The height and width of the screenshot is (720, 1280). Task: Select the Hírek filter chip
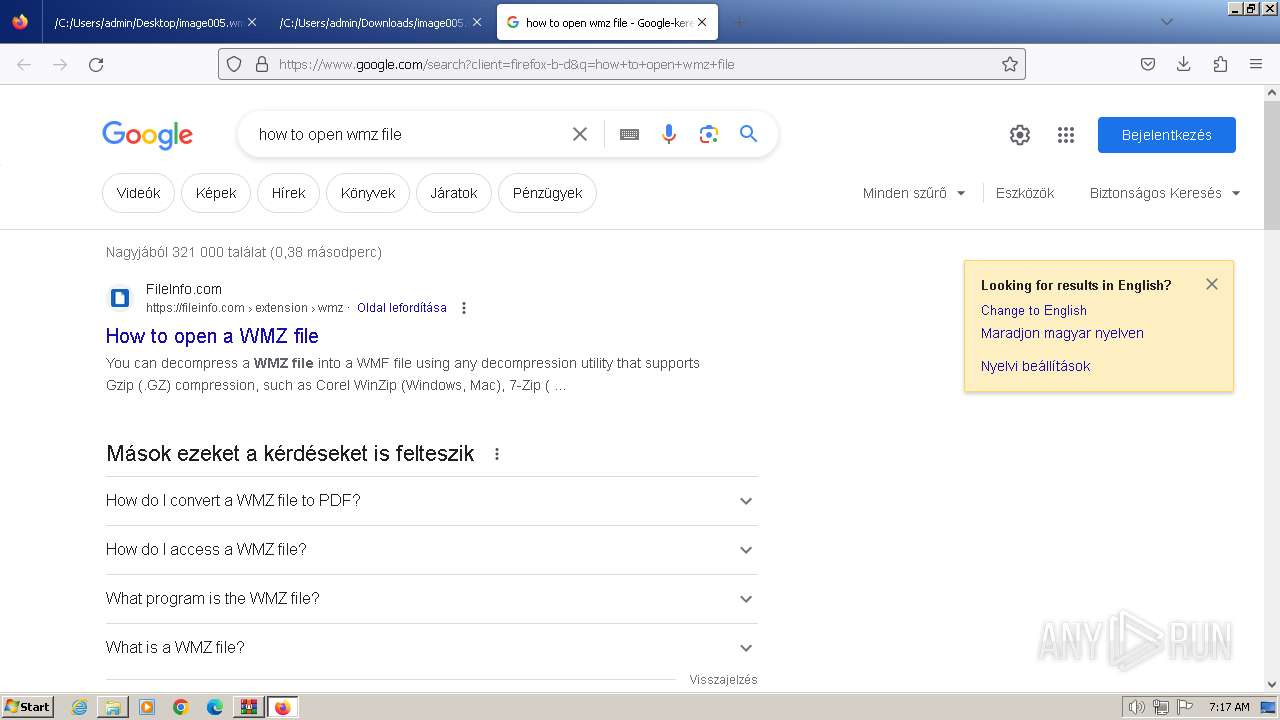288,193
